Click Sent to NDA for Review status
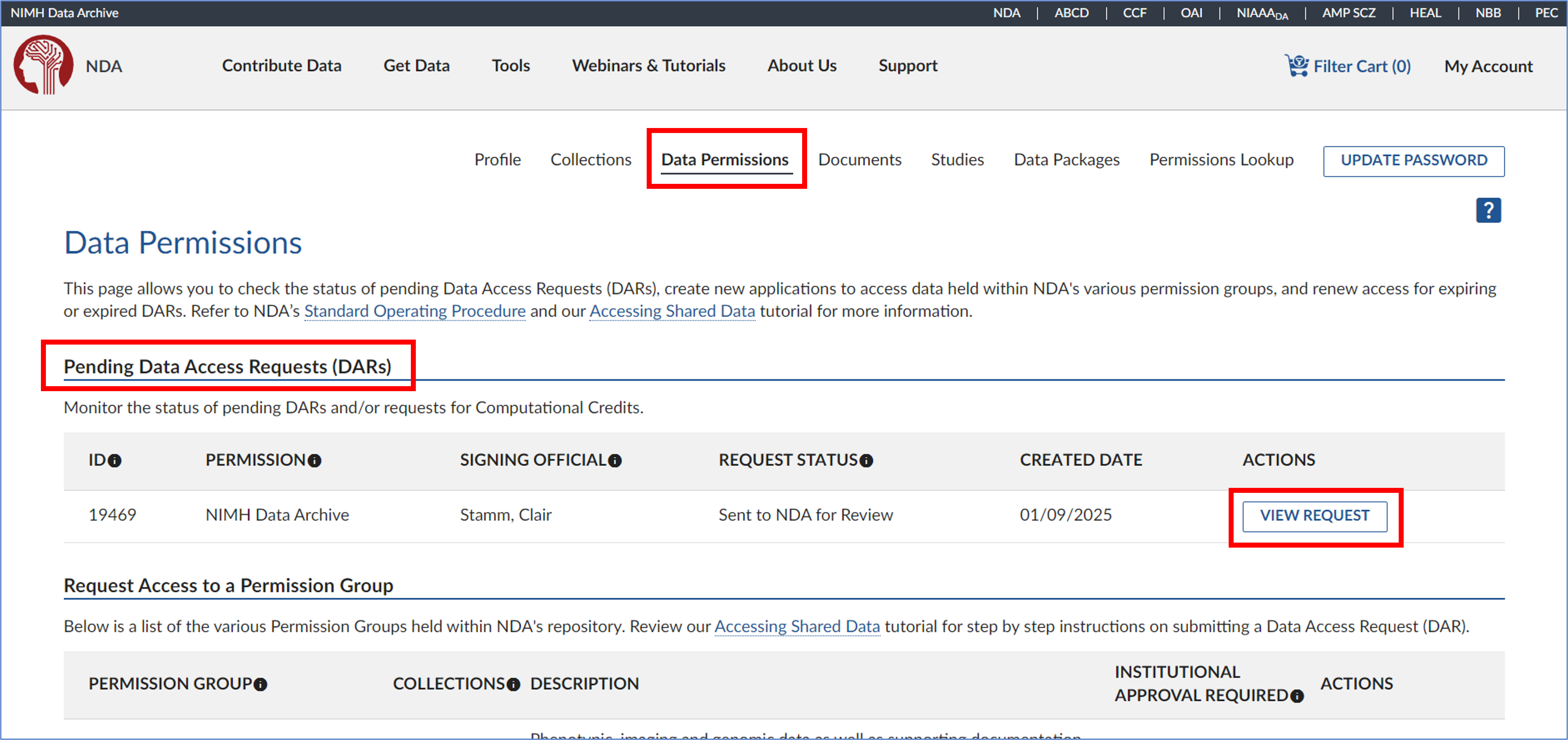This screenshot has width=1568, height=740. click(805, 515)
